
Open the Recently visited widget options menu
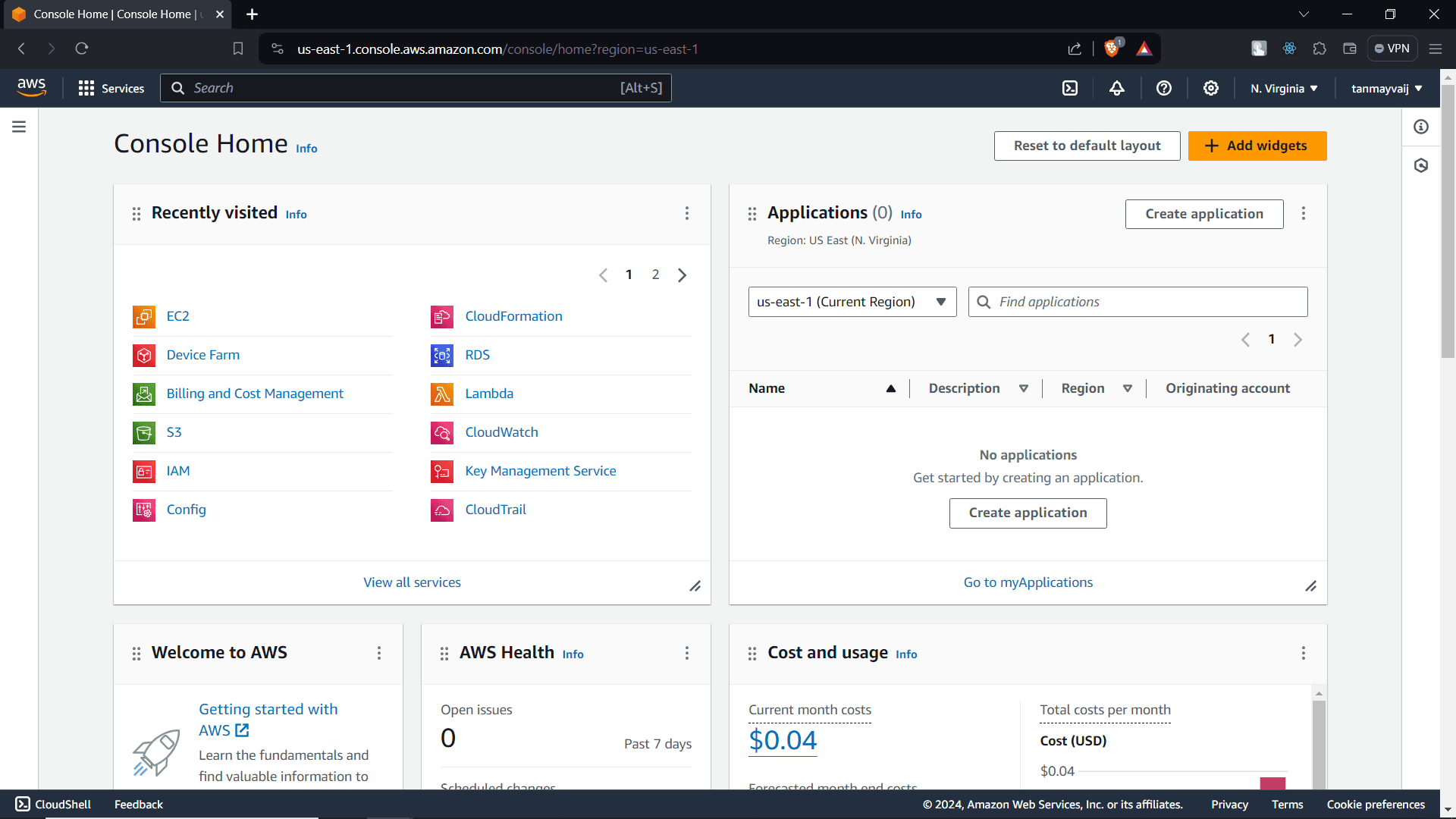click(687, 213)
